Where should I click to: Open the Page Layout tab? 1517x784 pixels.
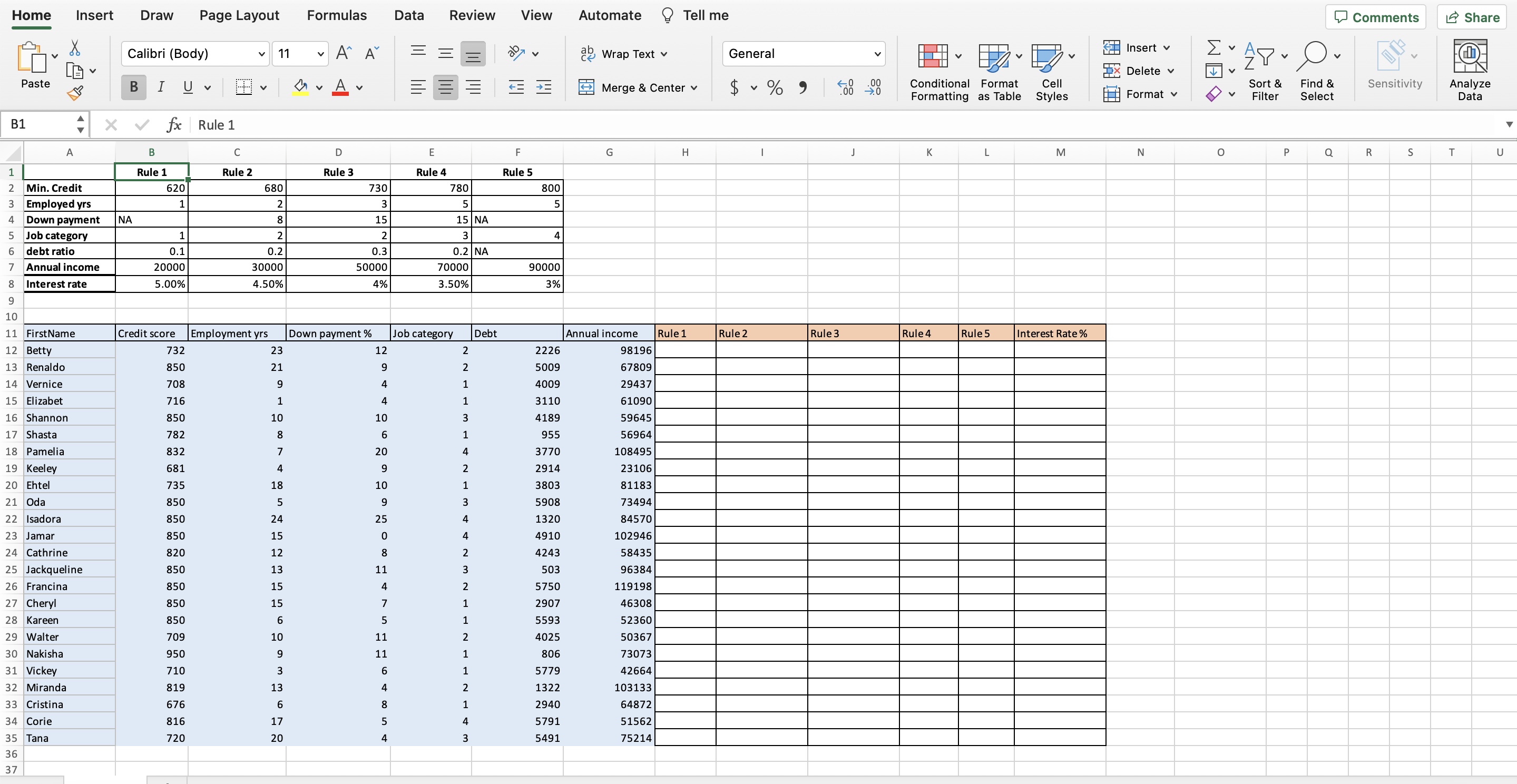pos(239,15)
